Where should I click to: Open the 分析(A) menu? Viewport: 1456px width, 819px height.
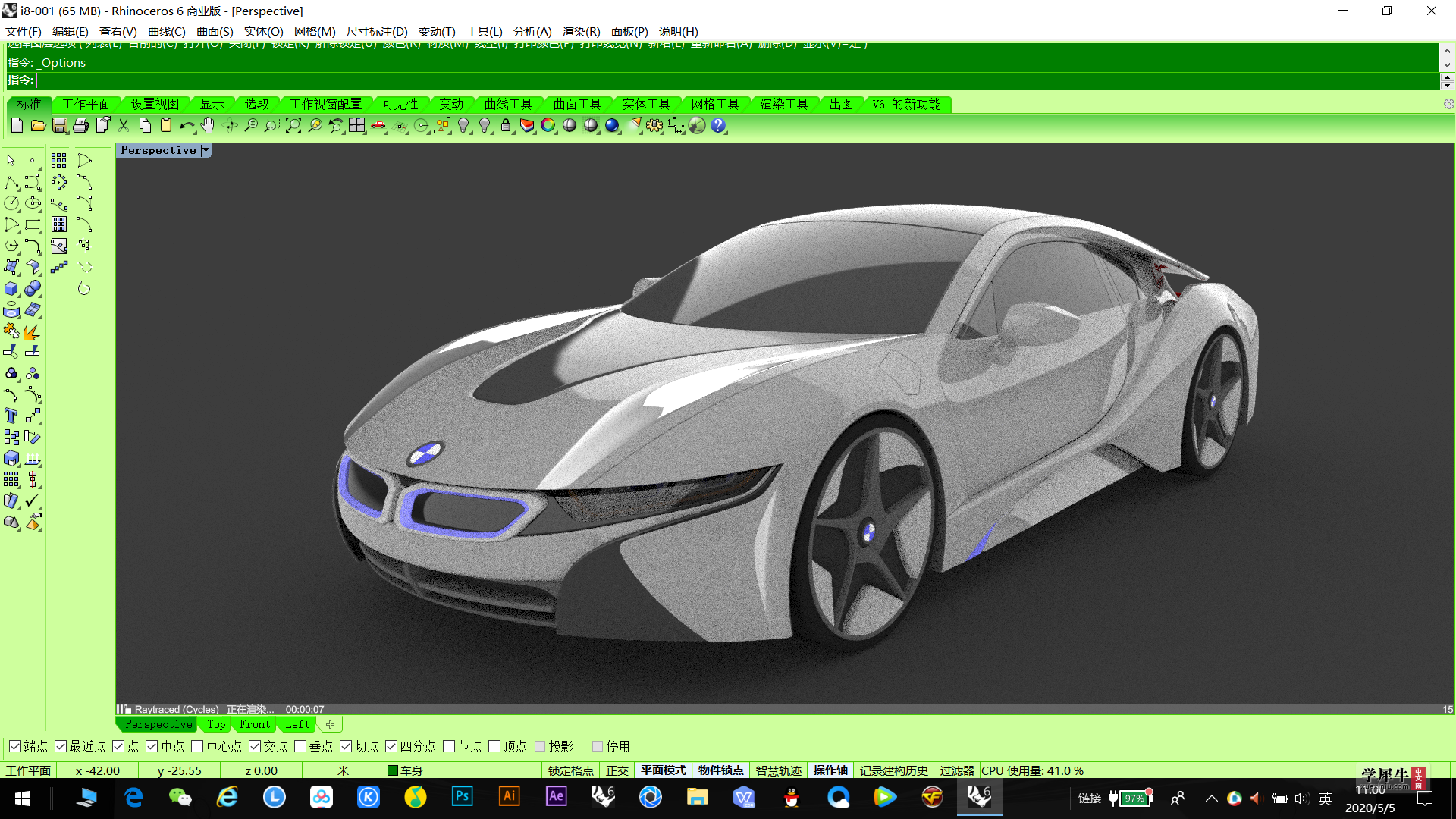point(532,31)
